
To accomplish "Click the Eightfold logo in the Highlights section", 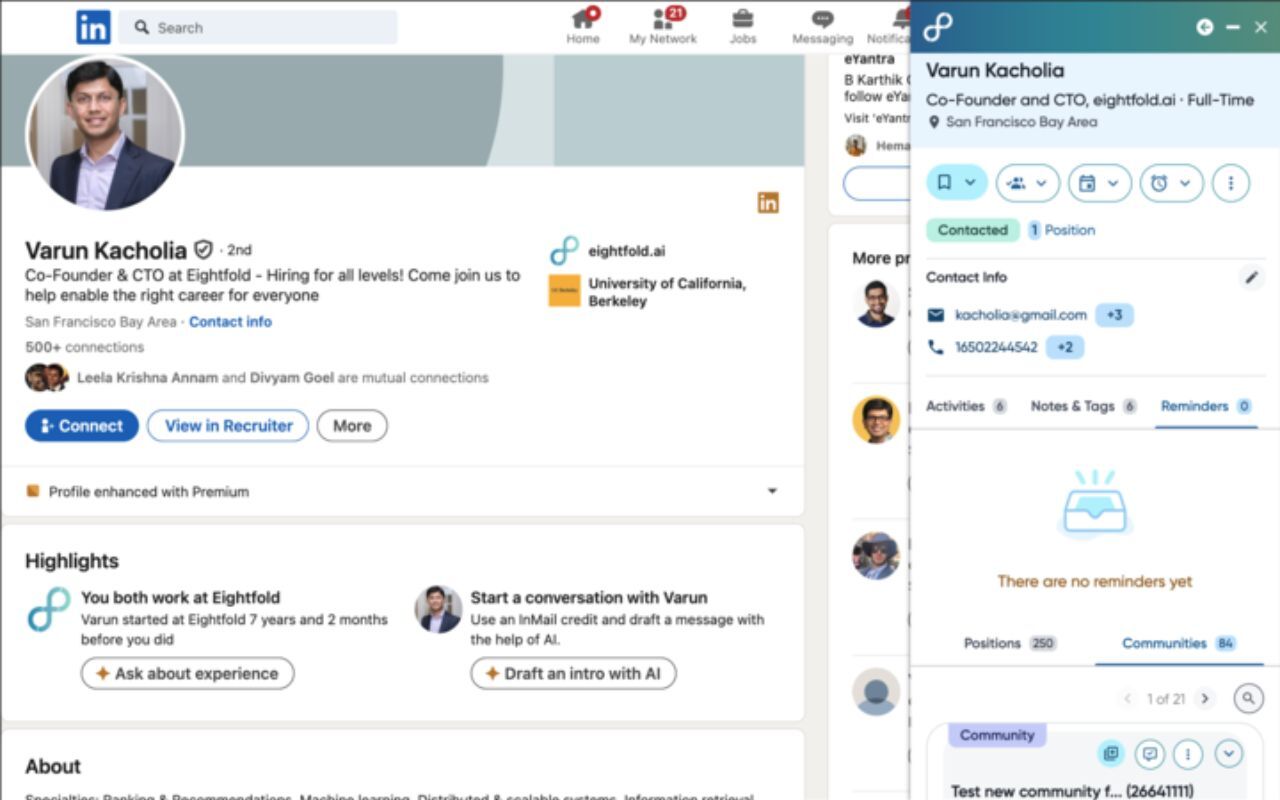I will 49,609.
